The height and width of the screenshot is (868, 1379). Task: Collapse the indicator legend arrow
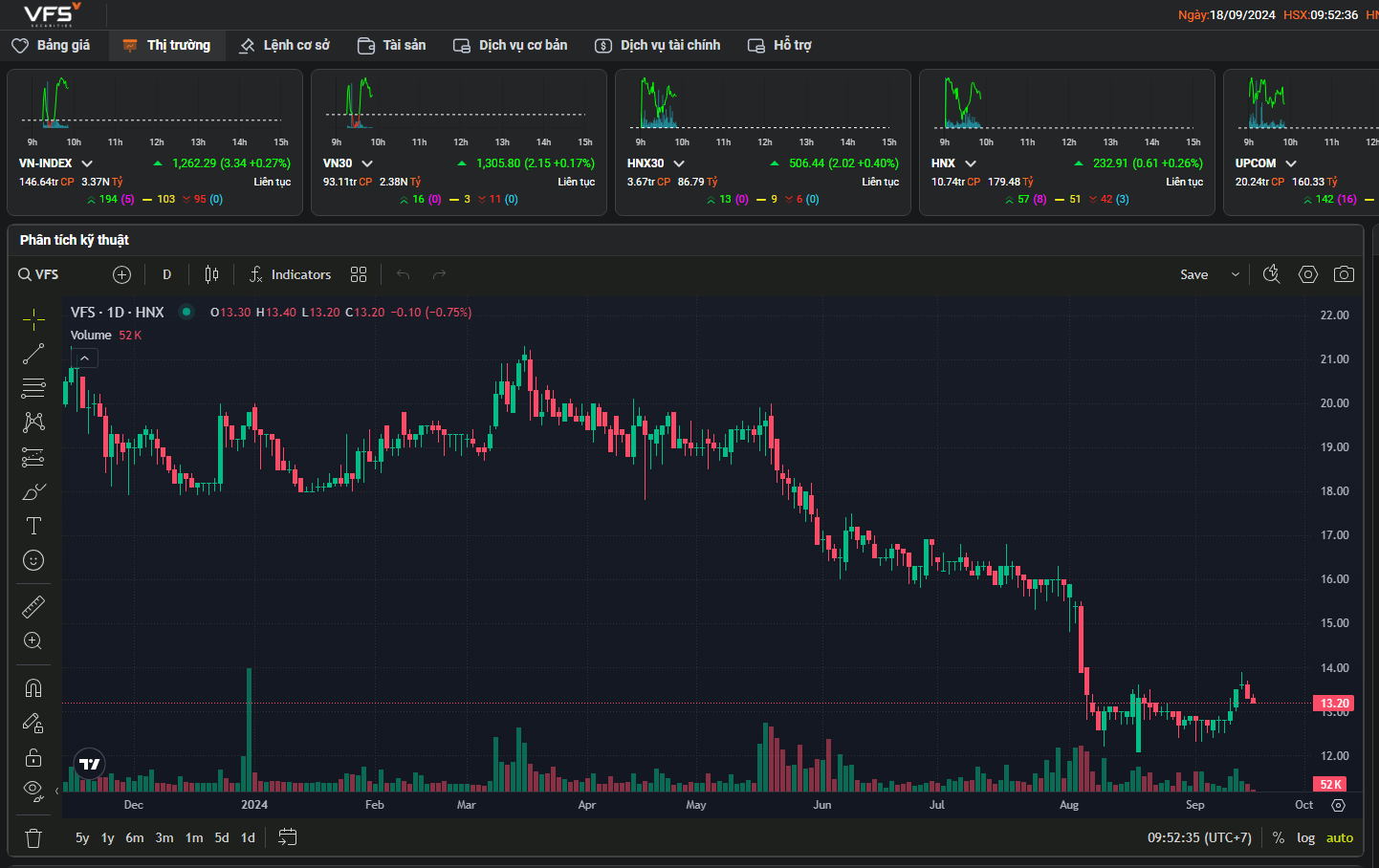[x=85, y=358]
